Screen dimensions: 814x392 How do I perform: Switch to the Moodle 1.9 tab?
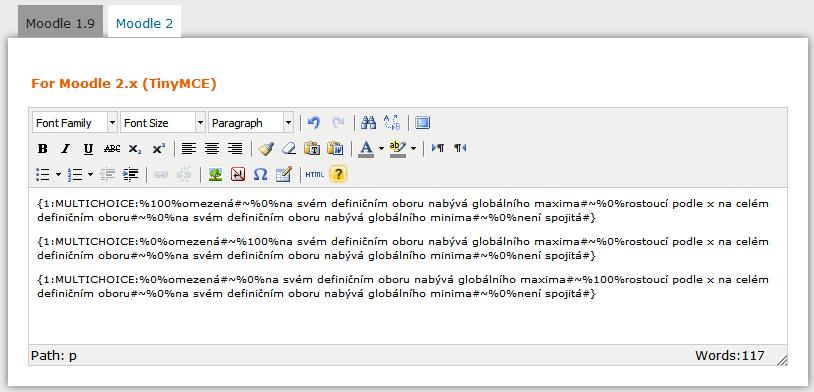pyautogui.click(x=60, y=23)
